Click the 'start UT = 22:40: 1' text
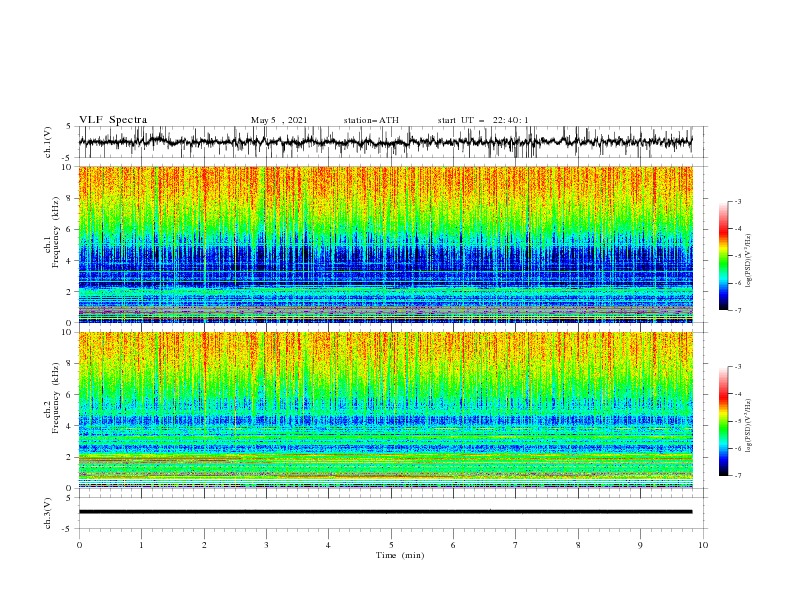 pyautogui.click(x=483, y=120)
